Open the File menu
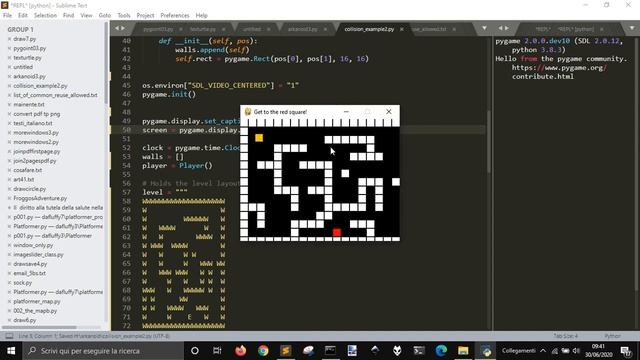Viewport: 640px width, 360px height. [x=7, y=15]
